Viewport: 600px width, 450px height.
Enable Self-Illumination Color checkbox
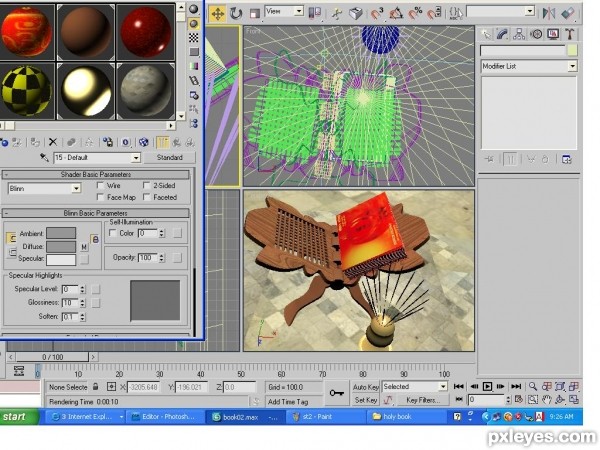112,233
